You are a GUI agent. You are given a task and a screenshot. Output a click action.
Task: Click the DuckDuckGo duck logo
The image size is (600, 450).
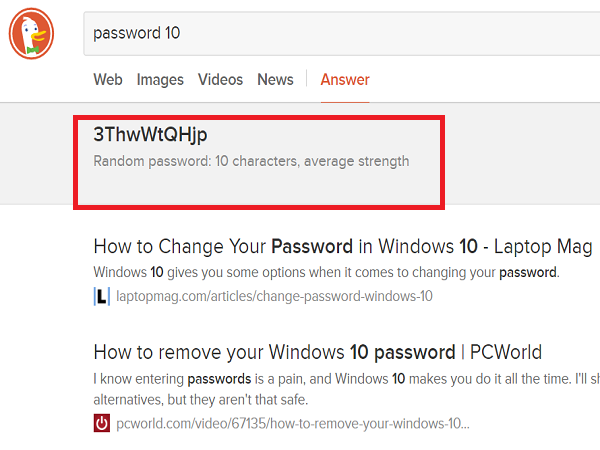point(31,34)
